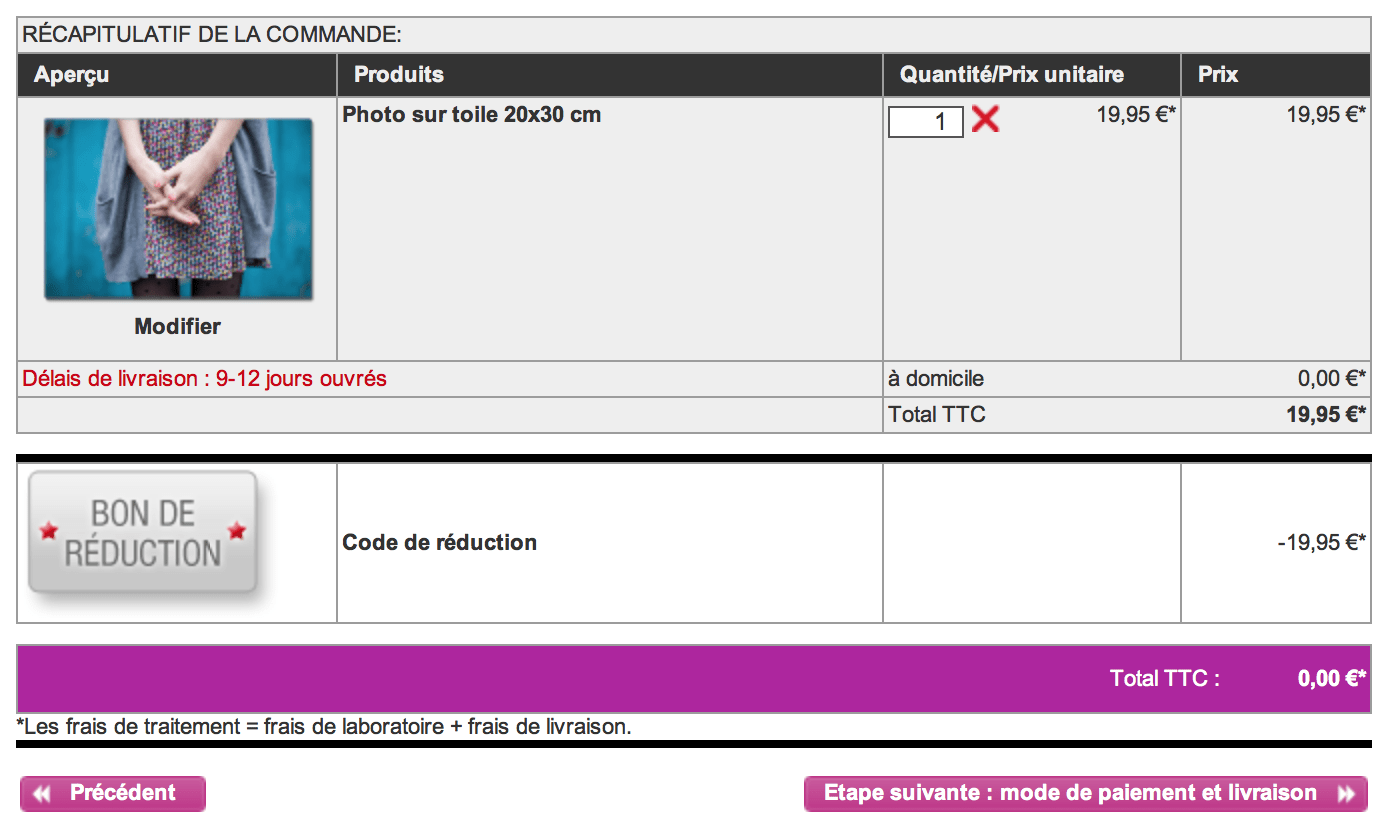Open the canvas photo preview thumbnail

point(178,209)
